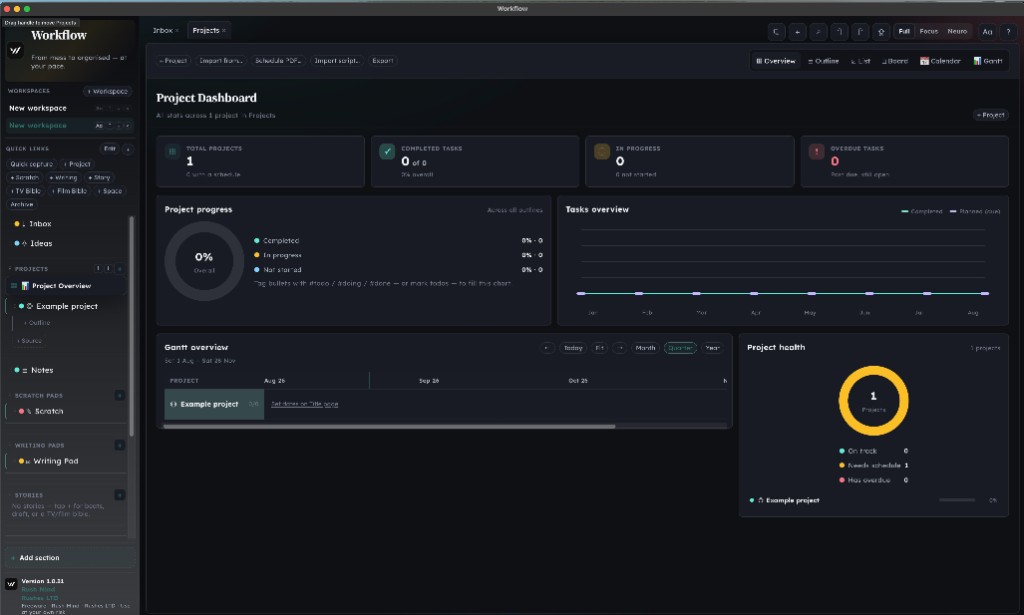The width and height of the screenshot is (1024, 615).
Task: Click the upload arrow icon beside Full
Action: pos(881,31)
